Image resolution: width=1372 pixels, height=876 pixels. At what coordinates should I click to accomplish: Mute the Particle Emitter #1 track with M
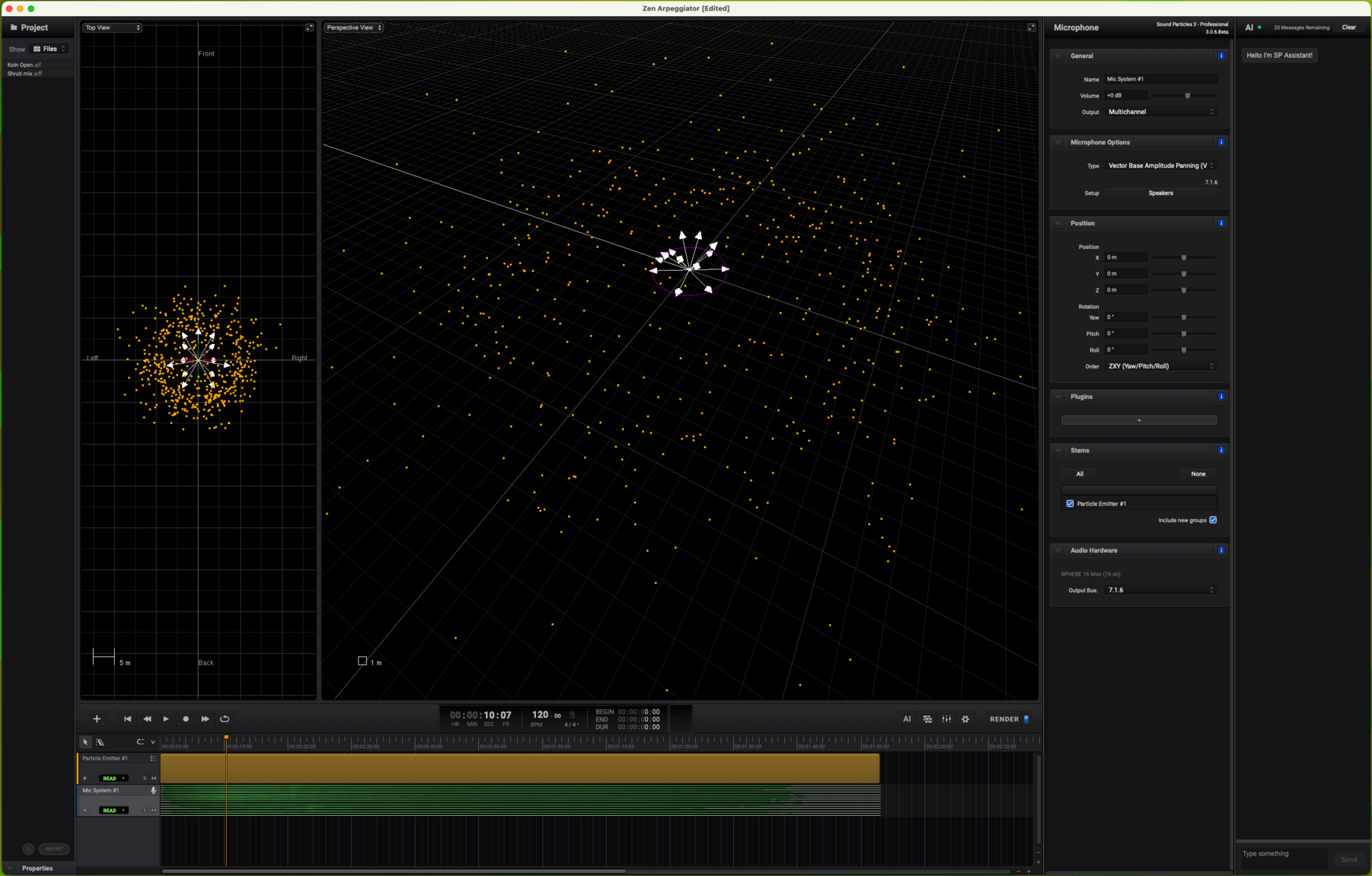(x=152, y=778)
